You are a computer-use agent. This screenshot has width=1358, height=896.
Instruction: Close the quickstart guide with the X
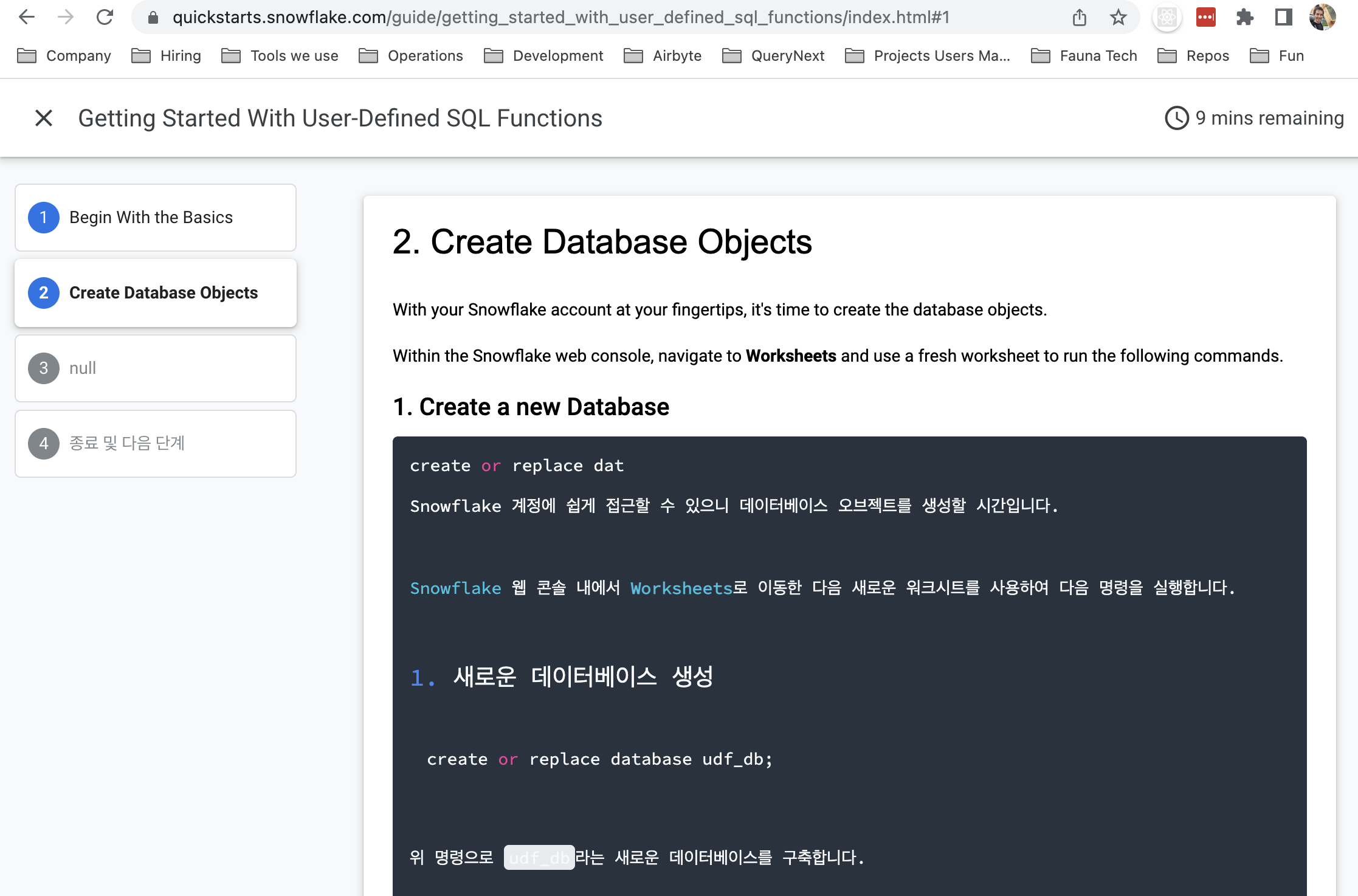[44, 118]
